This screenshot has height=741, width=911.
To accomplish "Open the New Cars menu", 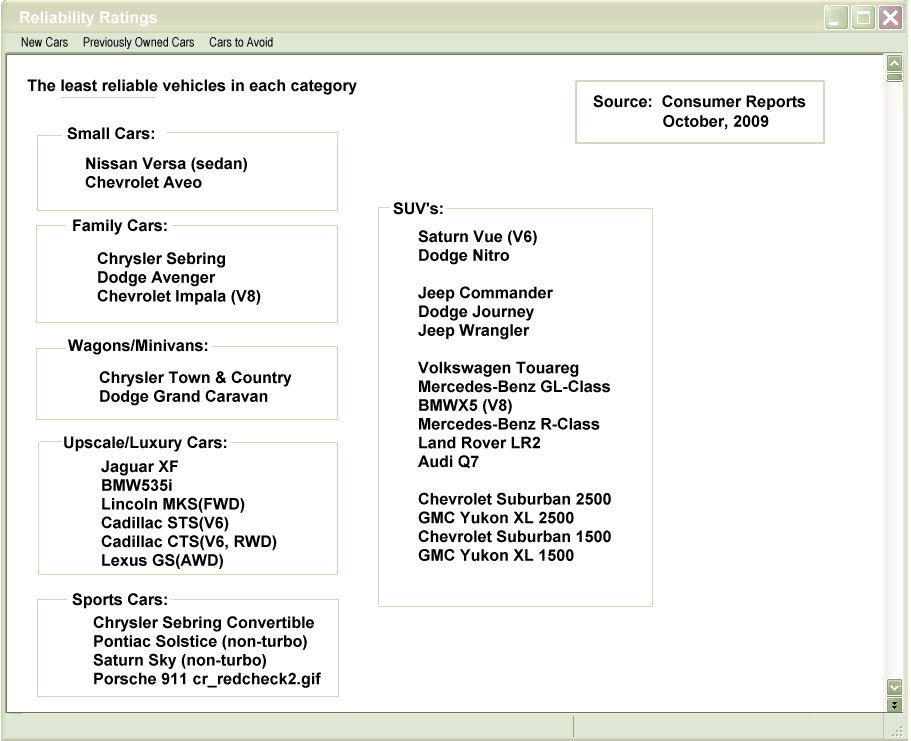I will tap(44, 43).
